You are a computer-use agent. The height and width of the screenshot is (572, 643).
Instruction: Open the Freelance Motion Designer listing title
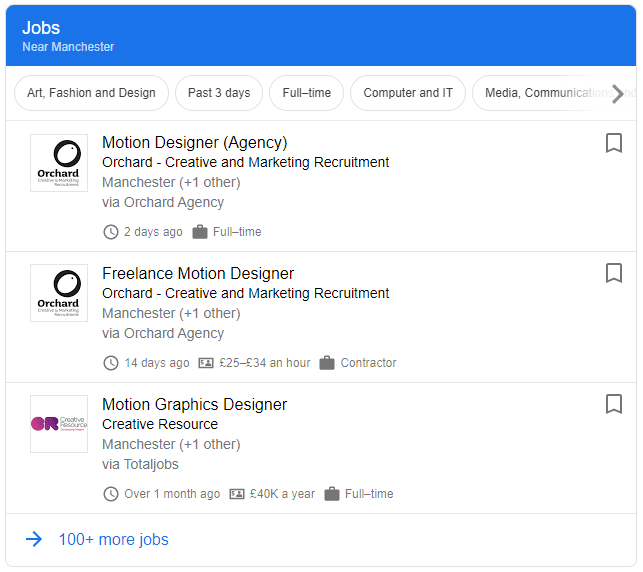[198, 273]
